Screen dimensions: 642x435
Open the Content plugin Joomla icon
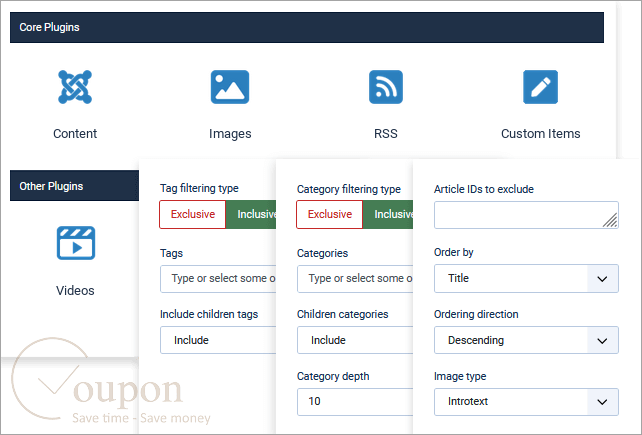point(75,87)
